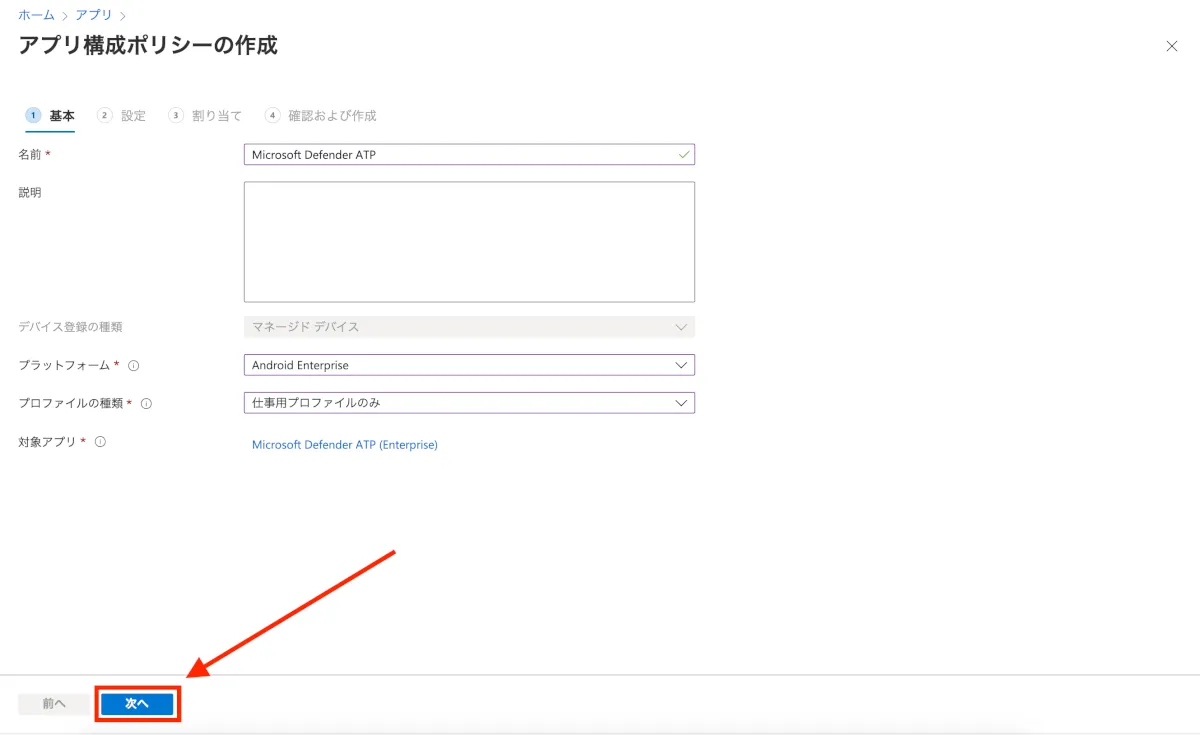This screenshot has width=1200, height=735.
Task: Open the 確認および作成 step tab
Action: tap(321, 116)
